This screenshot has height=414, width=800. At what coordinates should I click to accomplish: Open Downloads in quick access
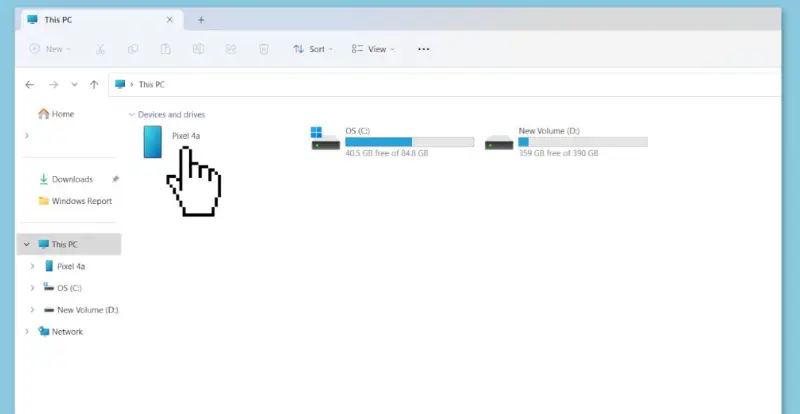(x=66, y=179)
